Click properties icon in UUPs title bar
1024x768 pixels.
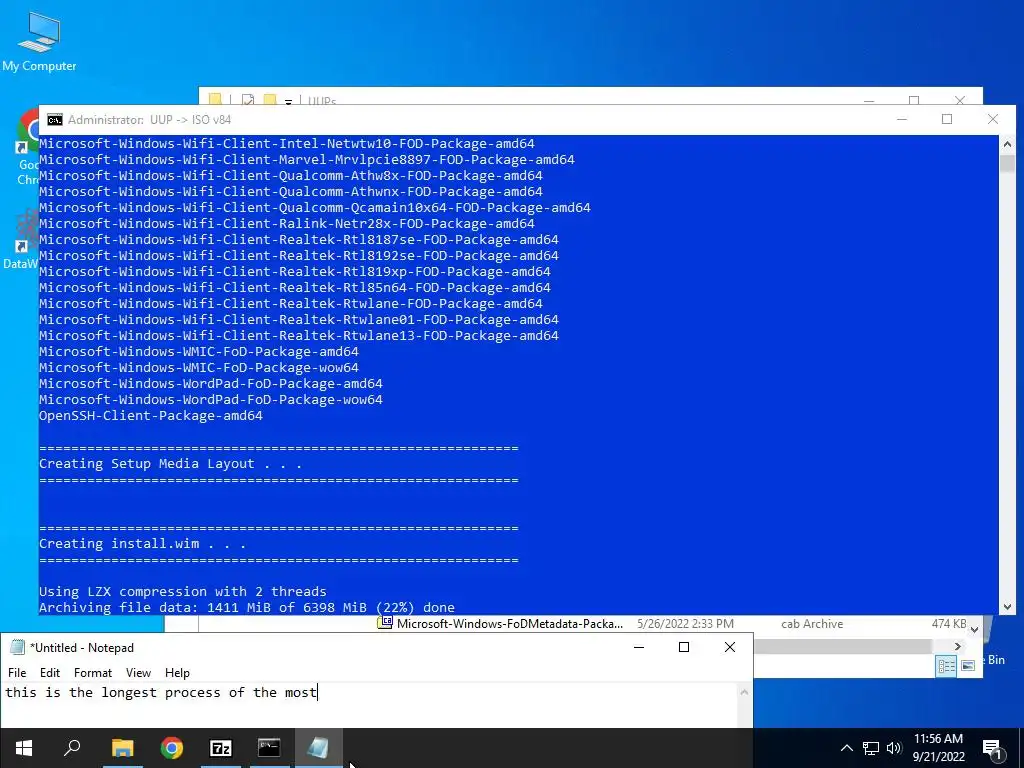click(248, 100)
